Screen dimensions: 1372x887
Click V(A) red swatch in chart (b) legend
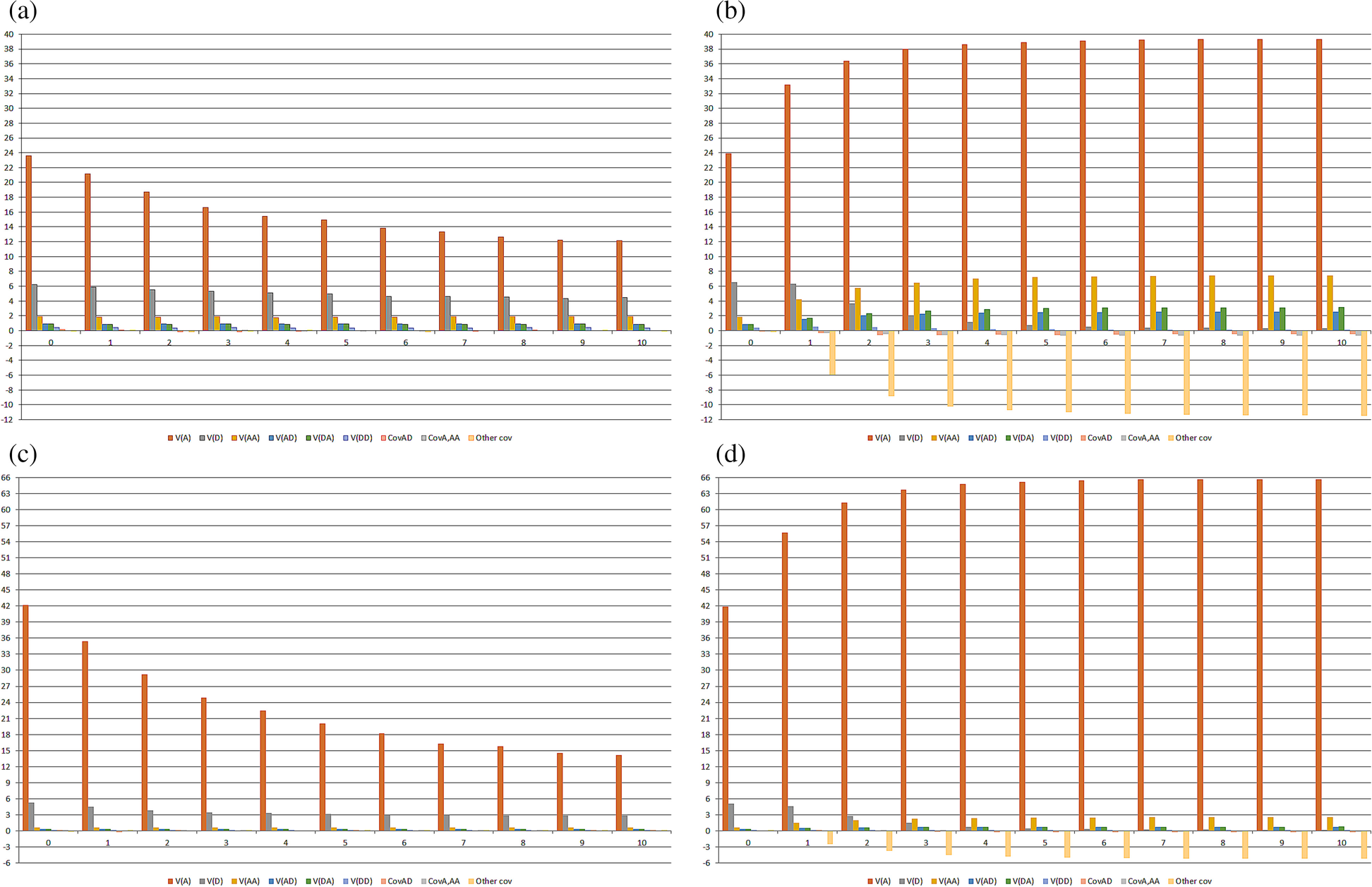[x=870, y=438]
